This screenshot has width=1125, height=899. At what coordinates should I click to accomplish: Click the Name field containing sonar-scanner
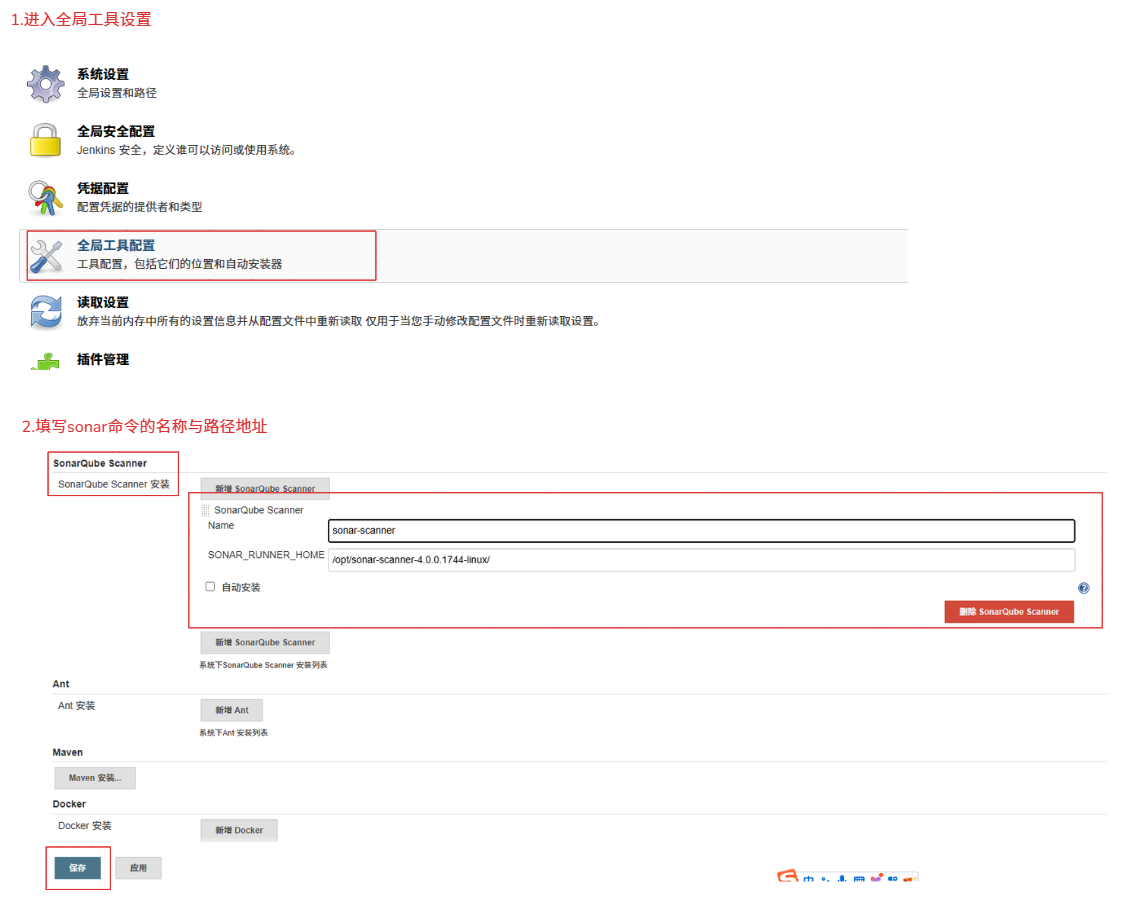pos(701,531)
